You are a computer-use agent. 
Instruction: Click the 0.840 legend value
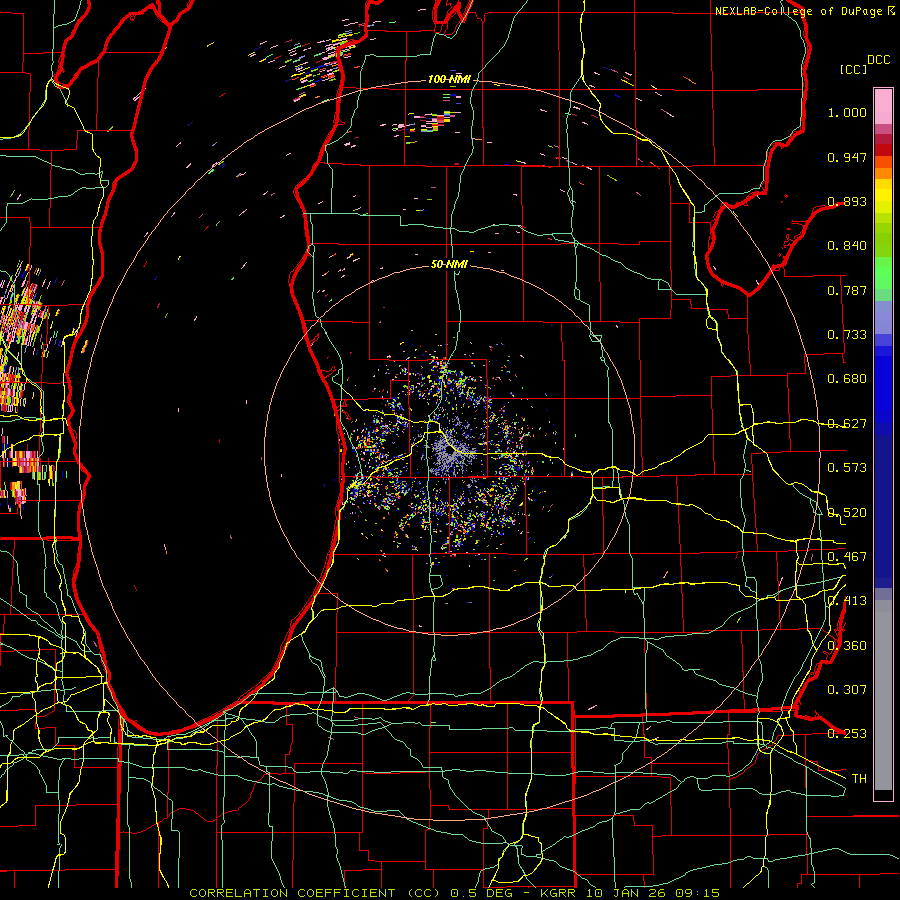click(847, 246)
